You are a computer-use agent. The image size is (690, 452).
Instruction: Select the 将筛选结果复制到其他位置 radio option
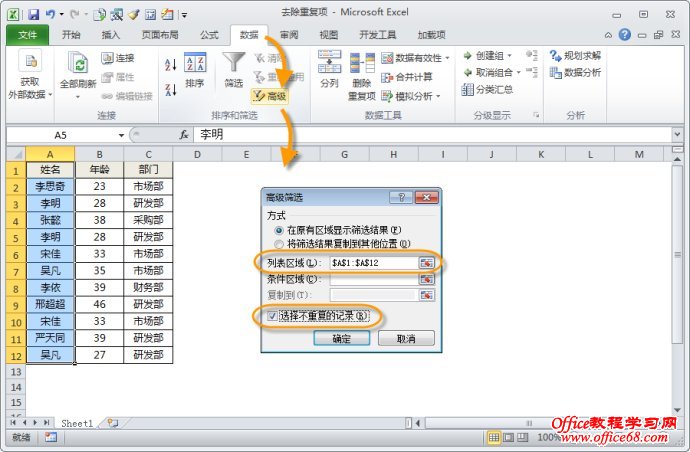click(279, 243)
